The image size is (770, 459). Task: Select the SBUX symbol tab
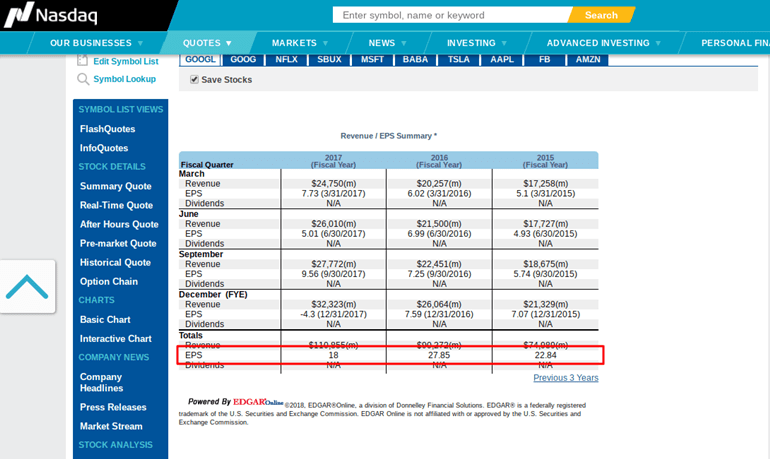pos(329,59)
